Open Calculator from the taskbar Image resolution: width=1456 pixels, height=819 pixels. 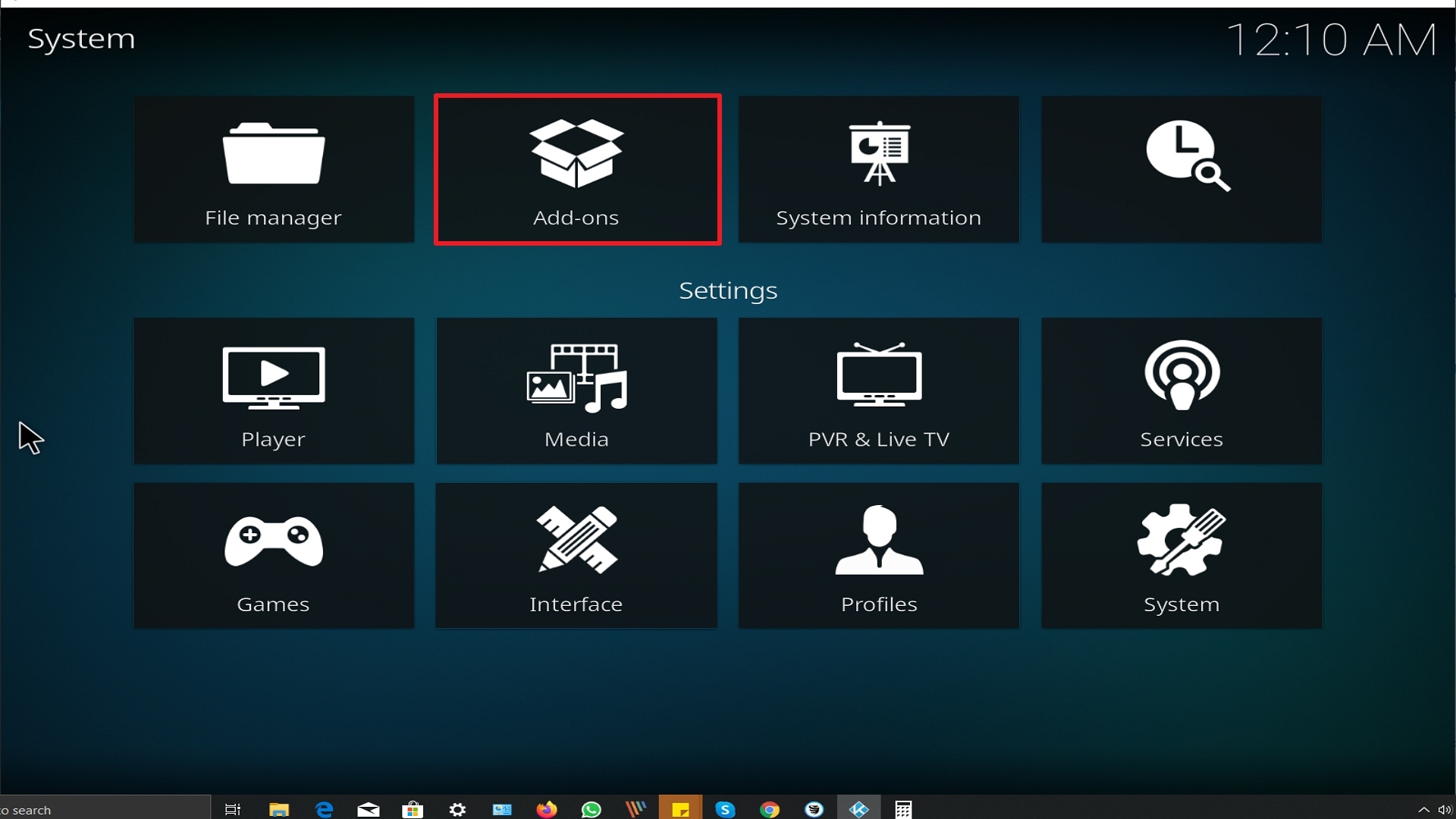pos(903,809)
